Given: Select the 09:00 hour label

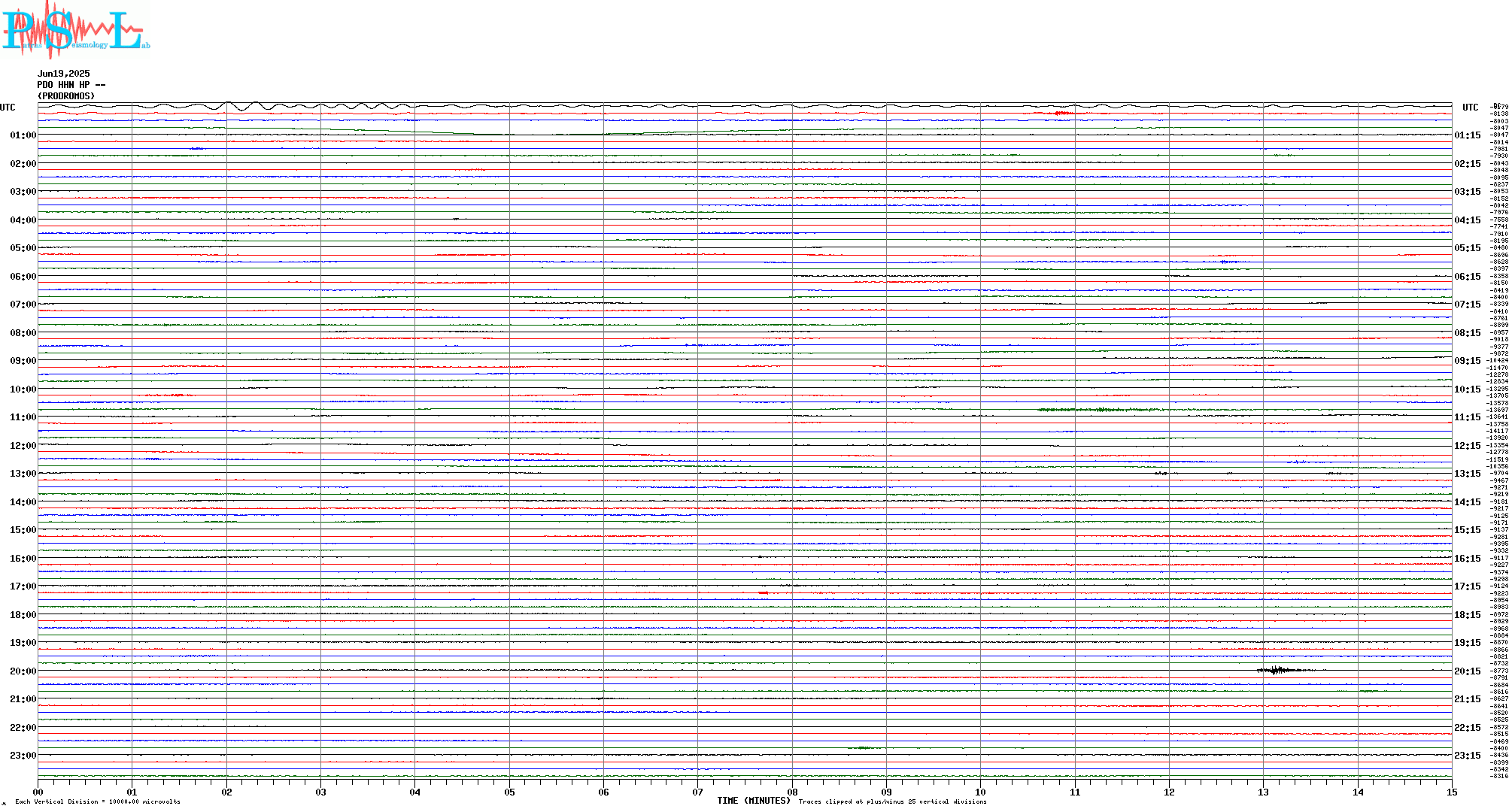Looking at the screenshot, I should [x=23, y=361].
